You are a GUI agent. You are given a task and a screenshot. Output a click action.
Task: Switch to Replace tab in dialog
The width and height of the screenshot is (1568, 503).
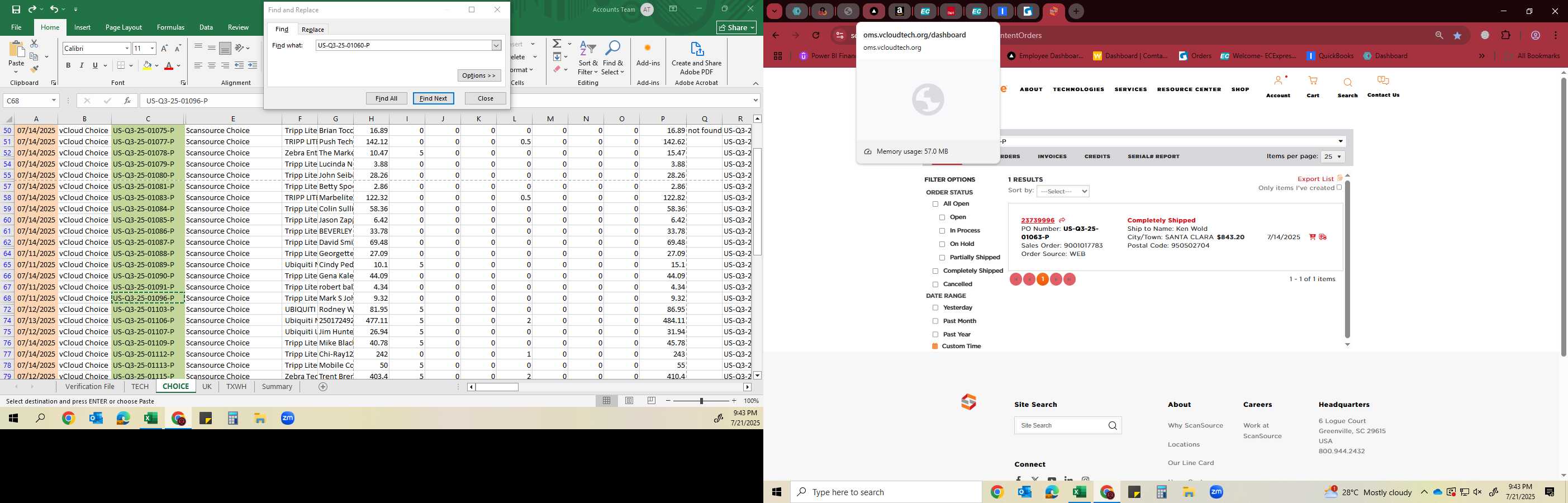[313, 29]
